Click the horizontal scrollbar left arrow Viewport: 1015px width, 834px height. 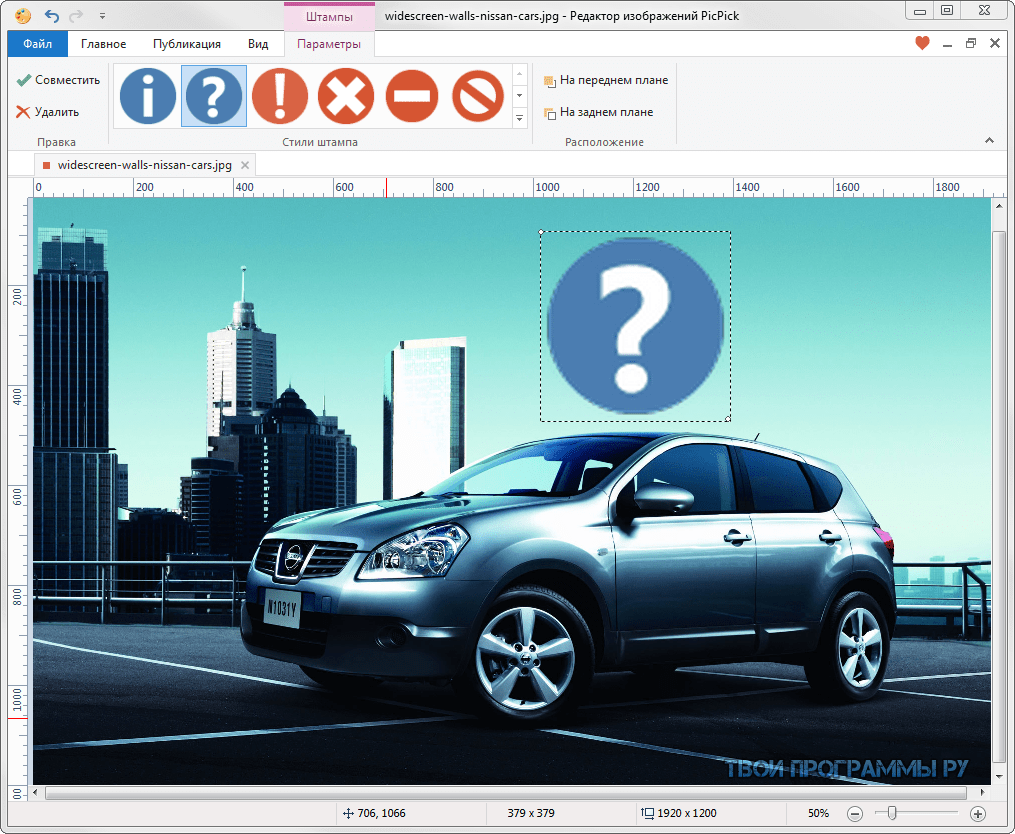point(36,792)
